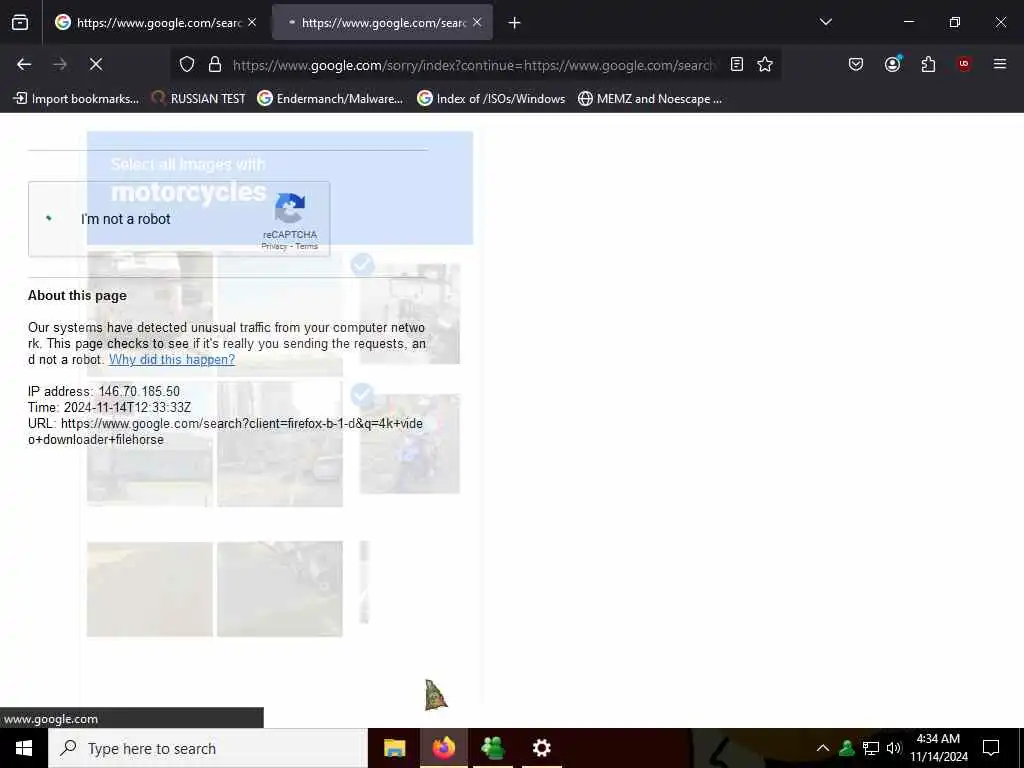The height and width of the screenshot is (768, 1024).
Task: Expand the list all tabs chevron
Action: coord(826,22)
